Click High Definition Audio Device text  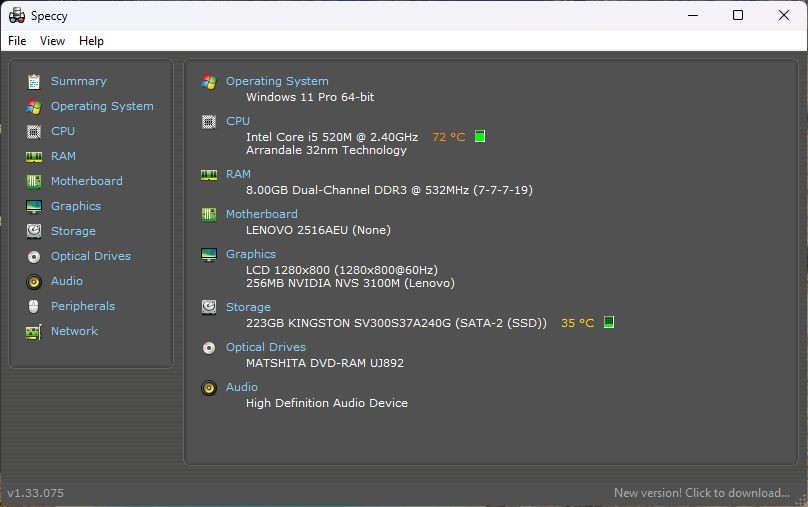pyautogui.click(x=327, y=403)
